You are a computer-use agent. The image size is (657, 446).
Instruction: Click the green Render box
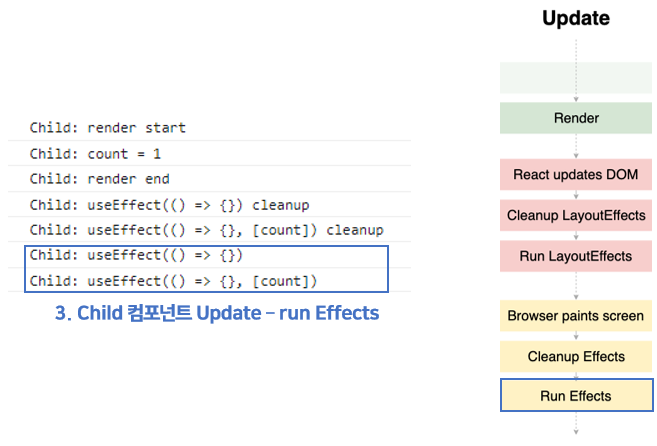(x=576, y=118)
